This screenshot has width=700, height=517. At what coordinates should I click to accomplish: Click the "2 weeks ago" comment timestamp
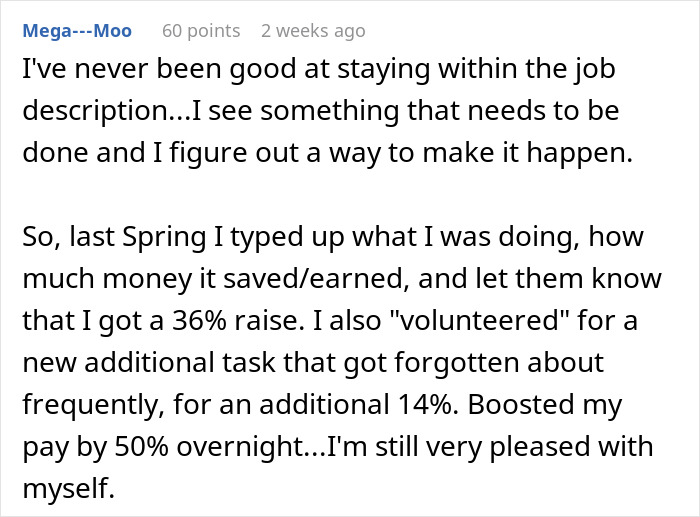313,31
